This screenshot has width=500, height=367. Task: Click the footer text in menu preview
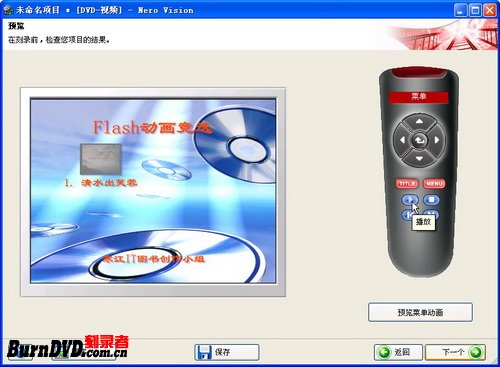pos(153,259)
